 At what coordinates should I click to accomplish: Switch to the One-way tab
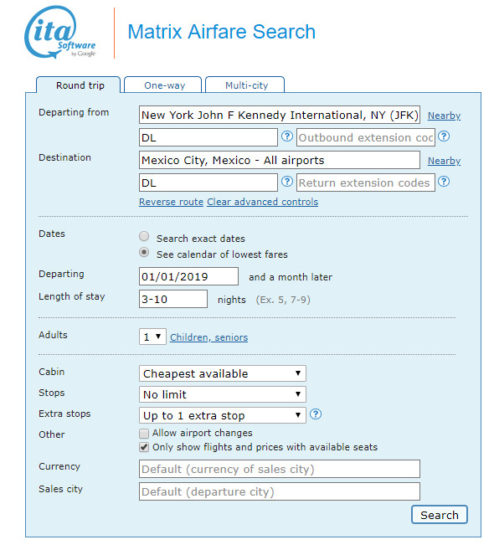(x=163, y=85)
